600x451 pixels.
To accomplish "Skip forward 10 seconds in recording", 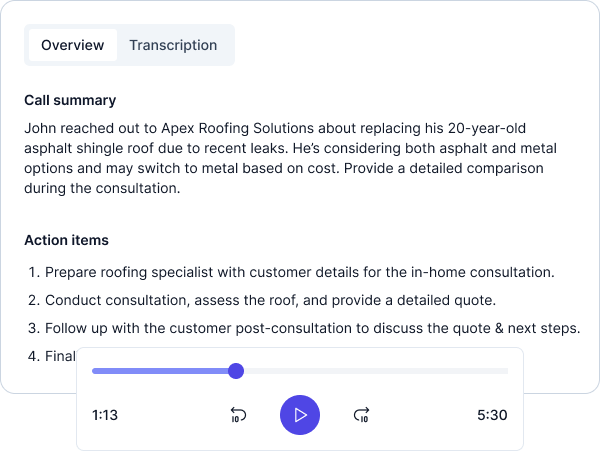I will [x=362, y=415].
